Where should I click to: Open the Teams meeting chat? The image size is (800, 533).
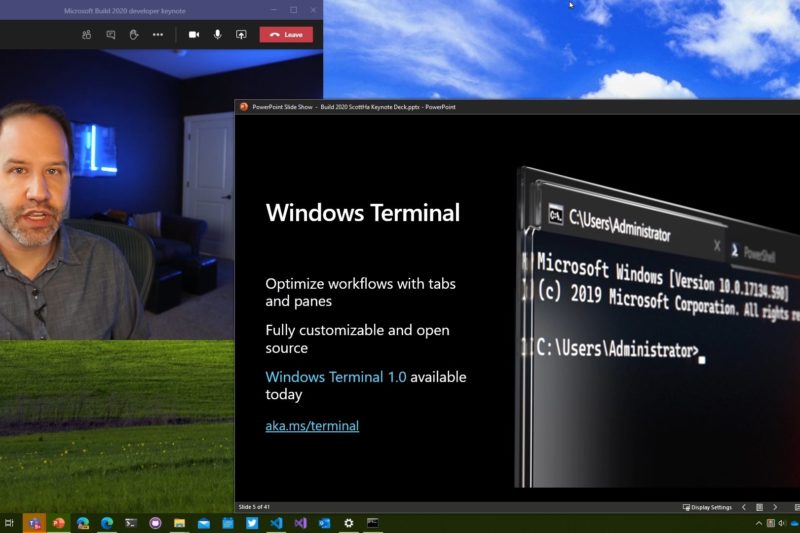tap(110, 35)
